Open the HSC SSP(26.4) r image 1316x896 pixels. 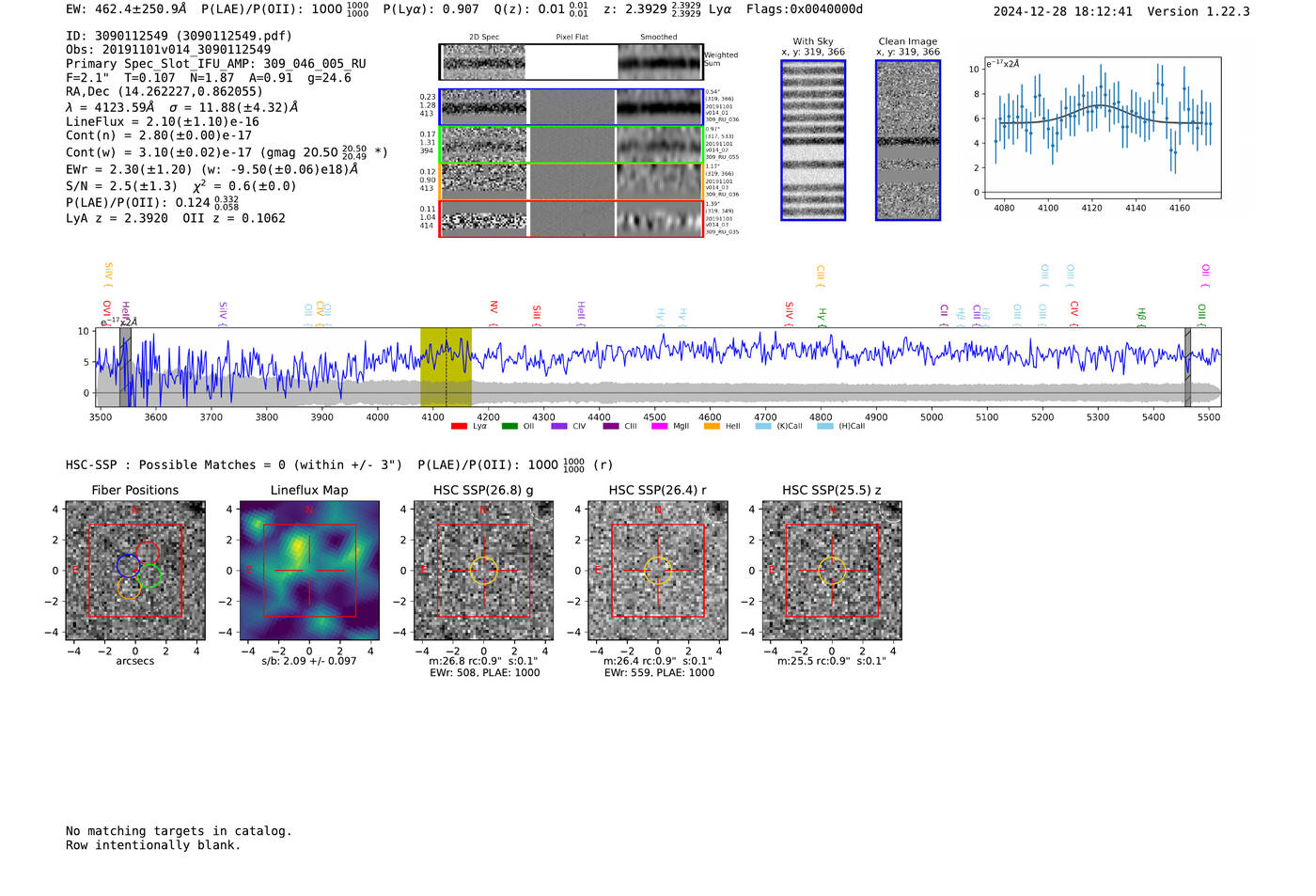(658, 571)
